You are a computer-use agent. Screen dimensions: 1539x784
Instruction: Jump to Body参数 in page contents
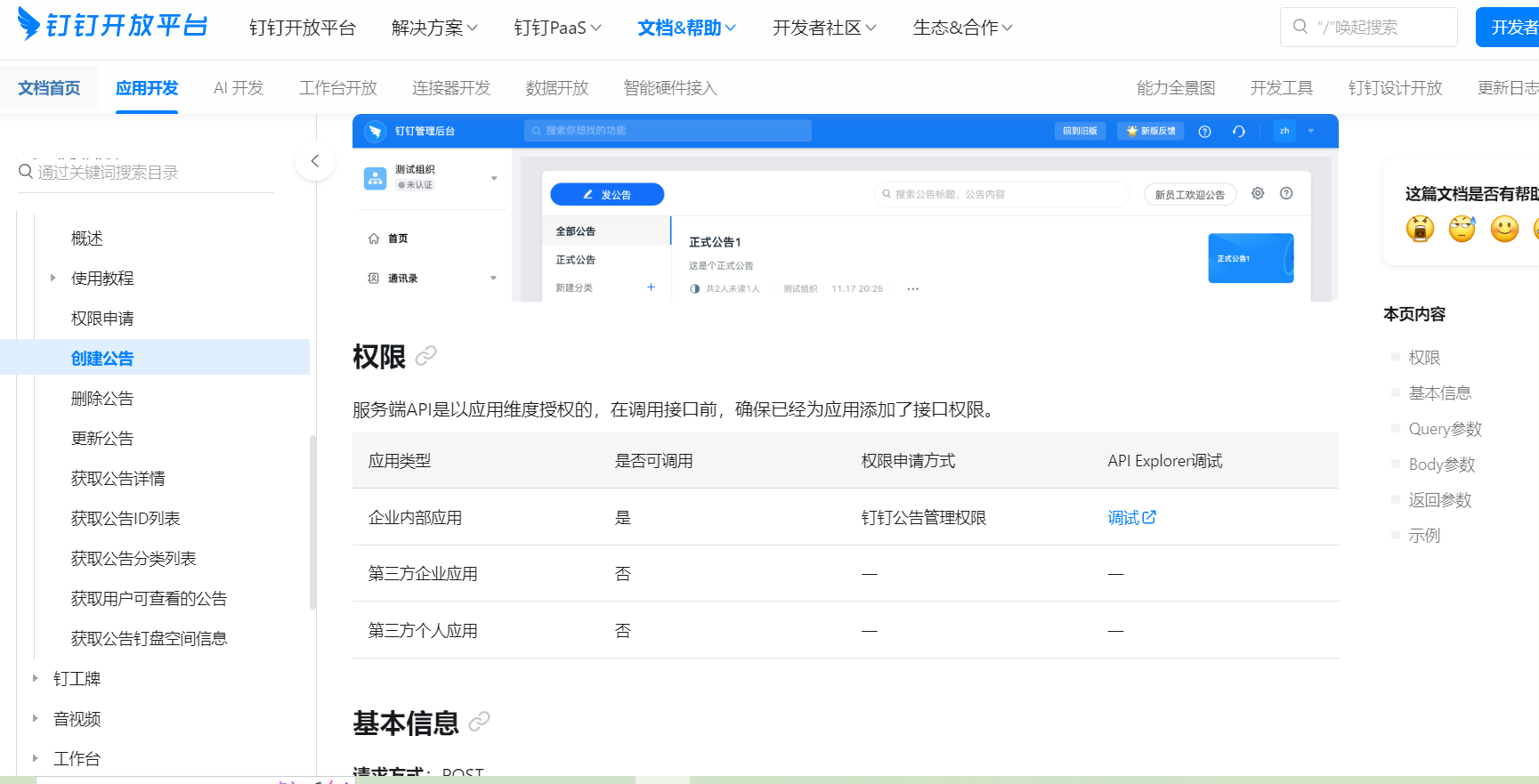[x=1442, y=464]
